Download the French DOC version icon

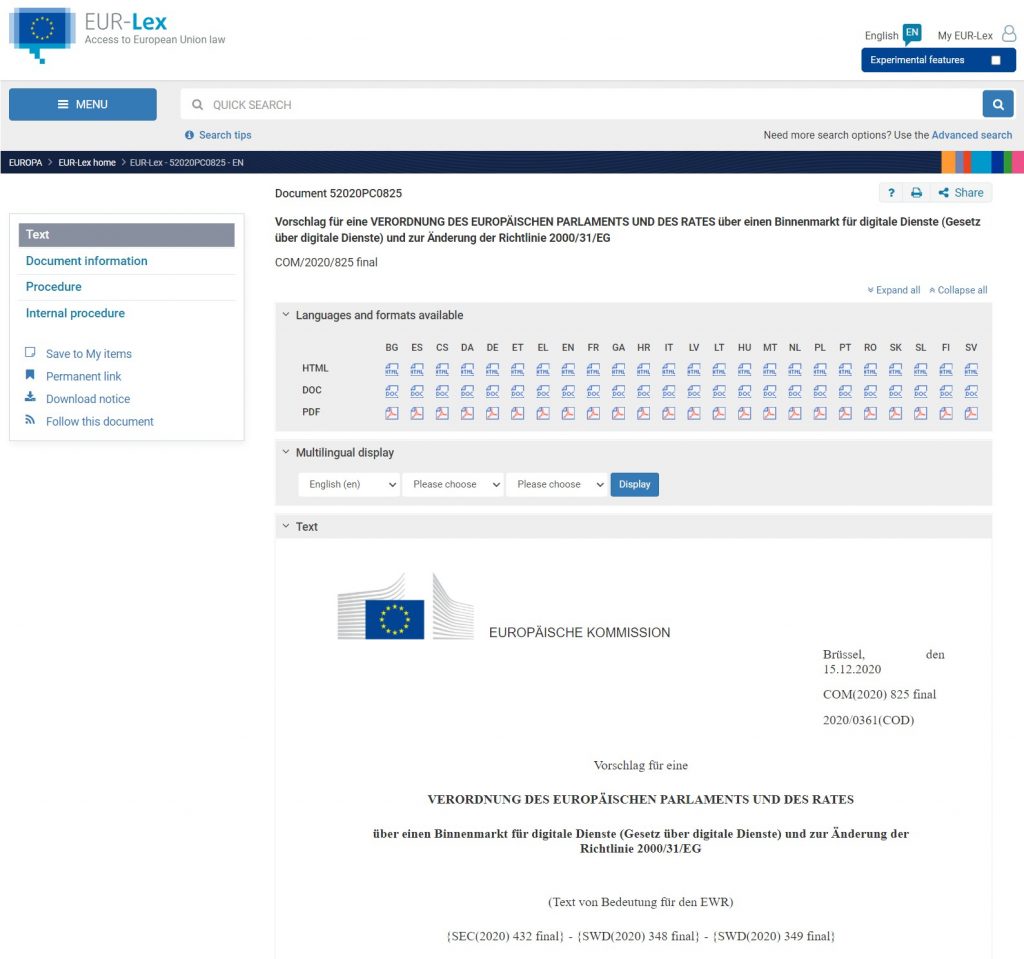click(x=593, y=391)
